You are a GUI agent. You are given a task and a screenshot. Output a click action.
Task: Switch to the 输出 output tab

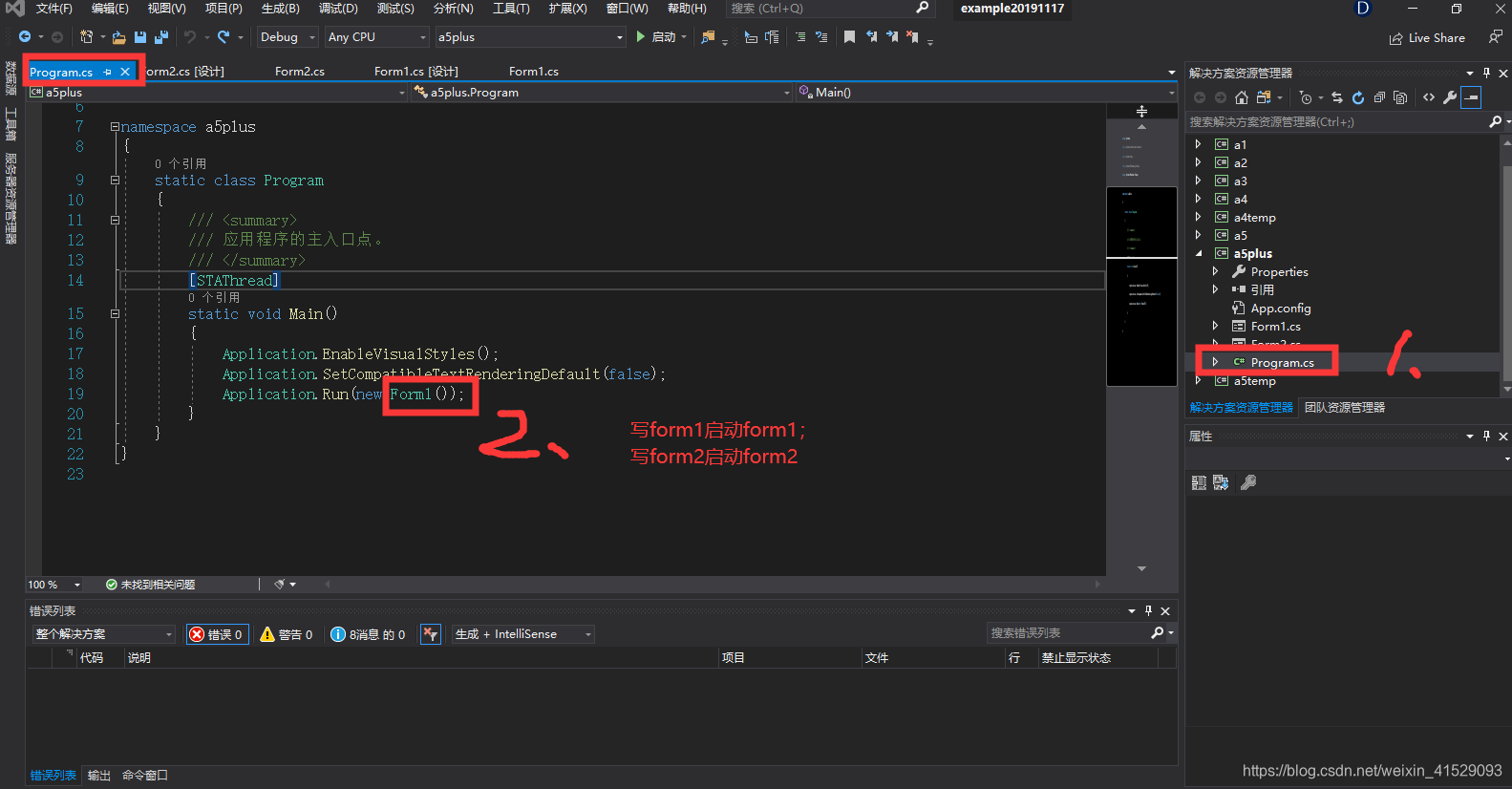[99, 776]
